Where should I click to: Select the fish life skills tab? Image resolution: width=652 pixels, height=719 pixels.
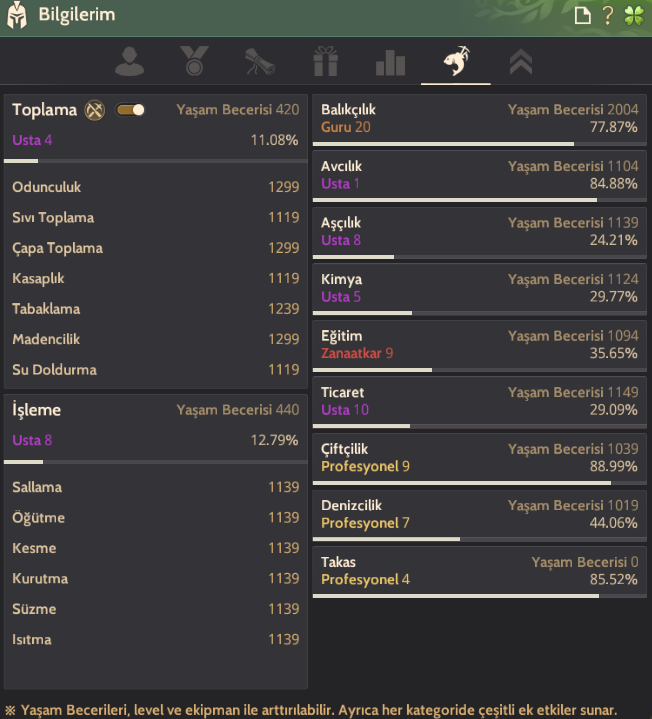coord(455,62)
